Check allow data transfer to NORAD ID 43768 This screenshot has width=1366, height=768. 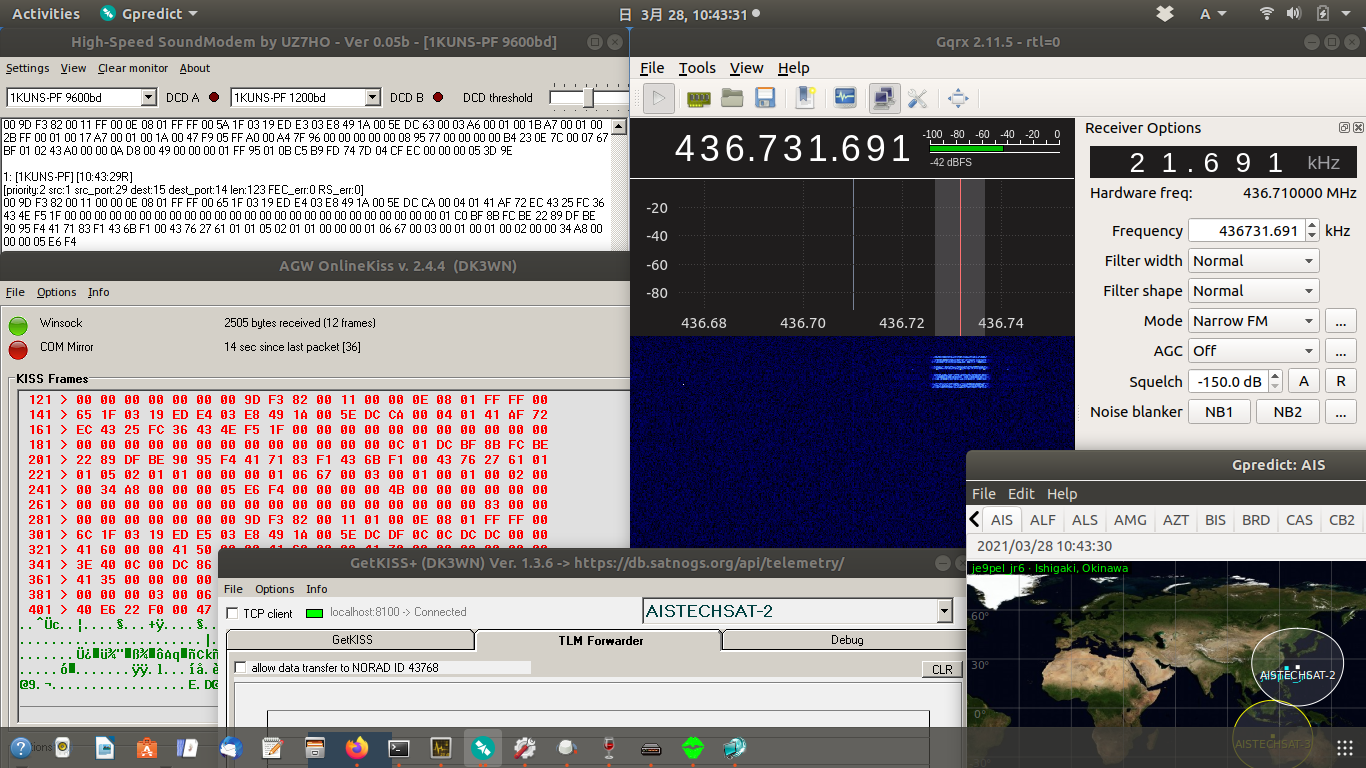coord(240,668)
